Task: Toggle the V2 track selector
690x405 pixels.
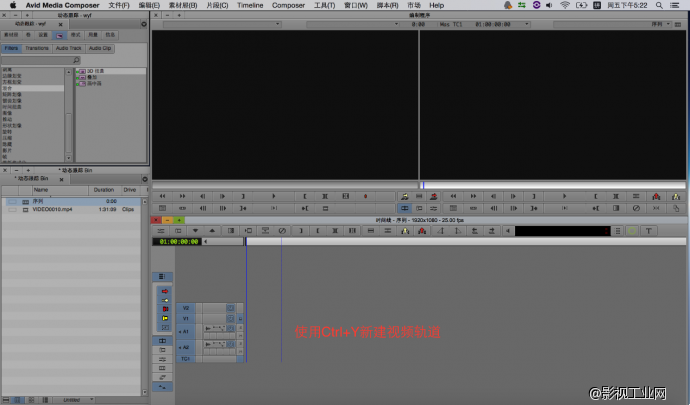Action: (186, 308)
